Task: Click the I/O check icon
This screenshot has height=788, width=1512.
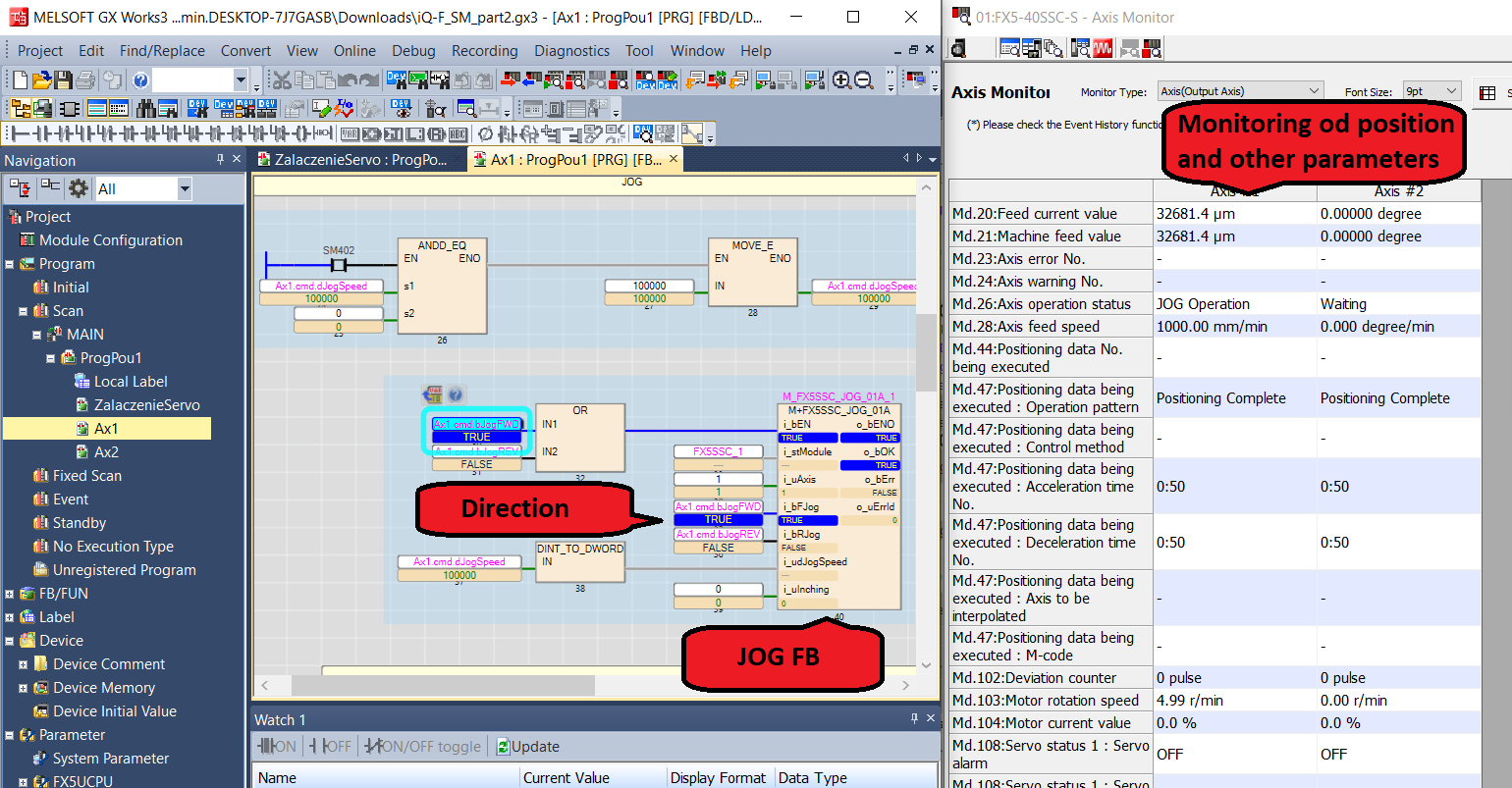Action: [343, 108]
